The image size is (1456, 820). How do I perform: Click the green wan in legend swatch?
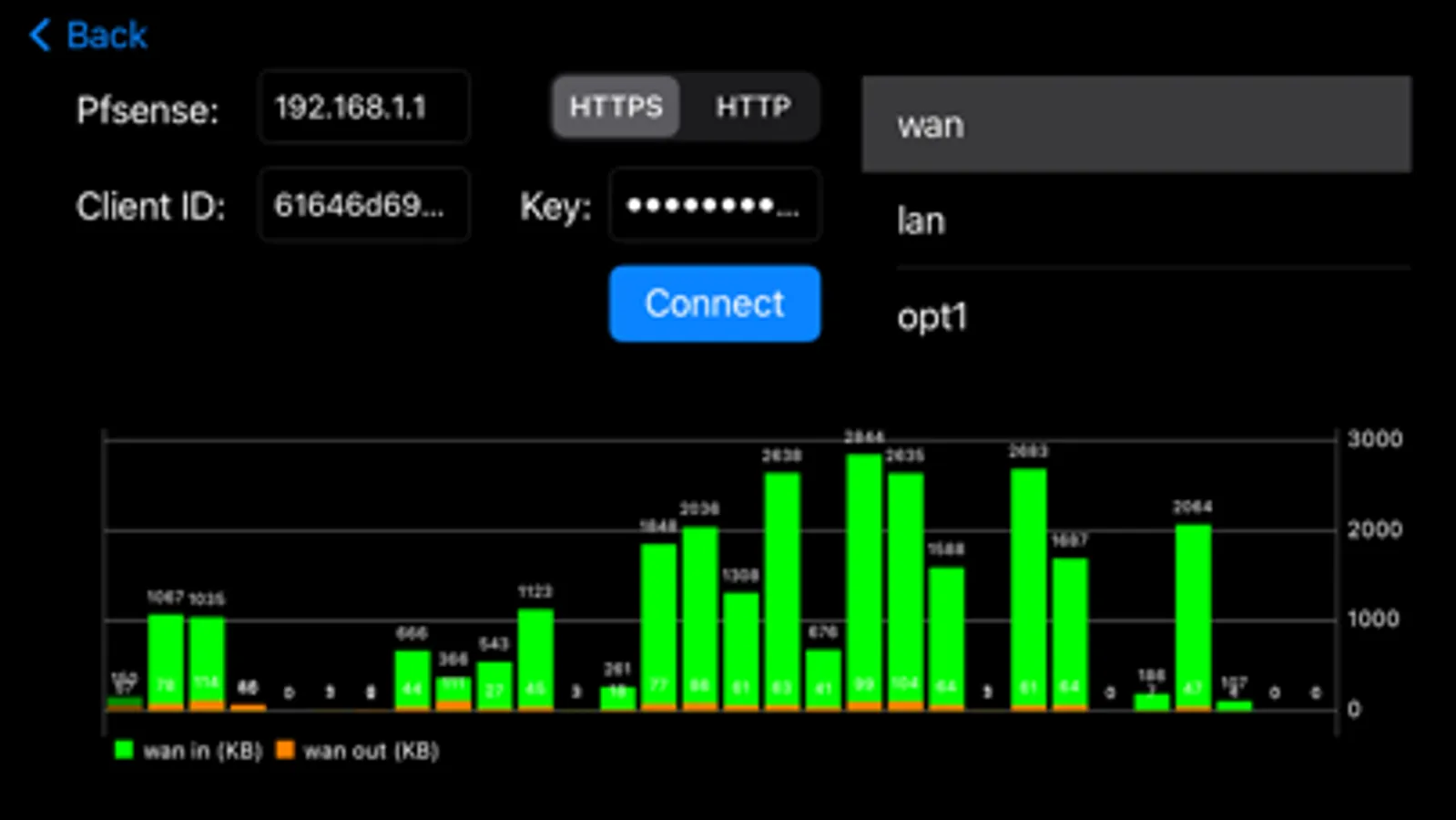pos(124,750)
